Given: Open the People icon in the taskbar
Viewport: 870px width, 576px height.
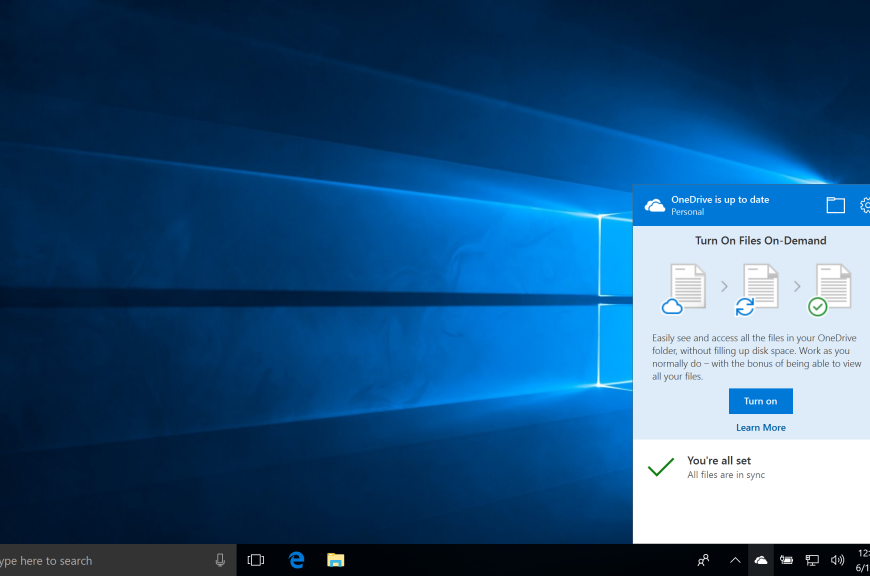Looking at the screenshot, I should click(x=704, y=560).
